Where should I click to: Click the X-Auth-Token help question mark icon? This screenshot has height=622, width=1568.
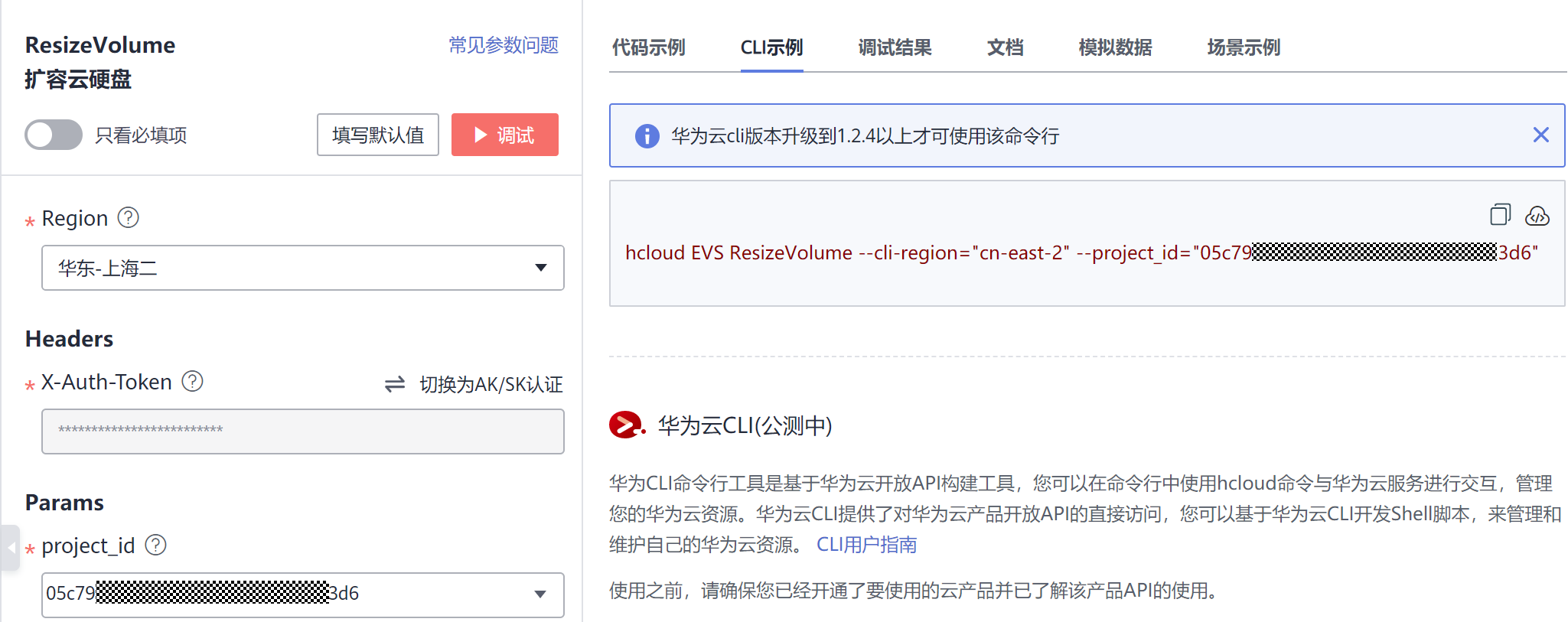[192, 381]
